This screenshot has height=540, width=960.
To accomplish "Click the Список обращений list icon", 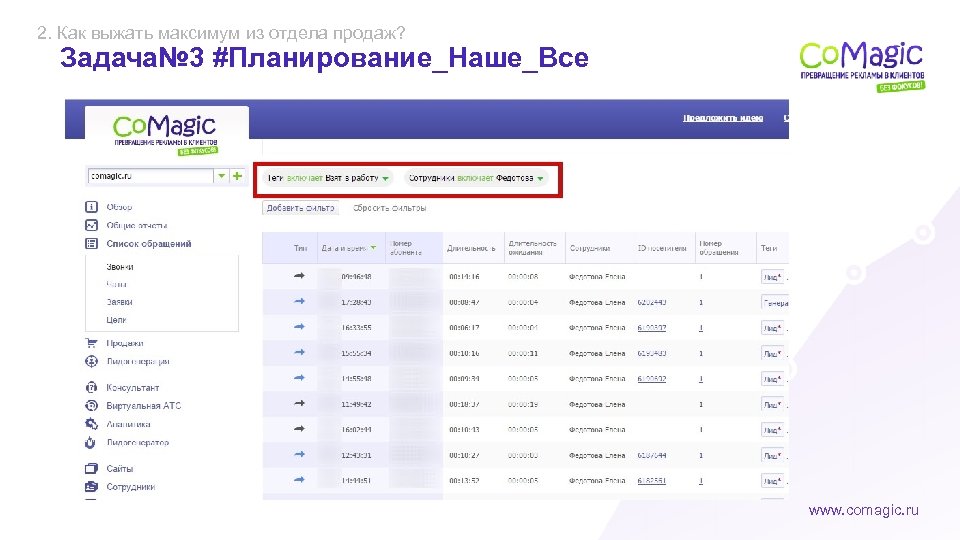I will [91, 244].
